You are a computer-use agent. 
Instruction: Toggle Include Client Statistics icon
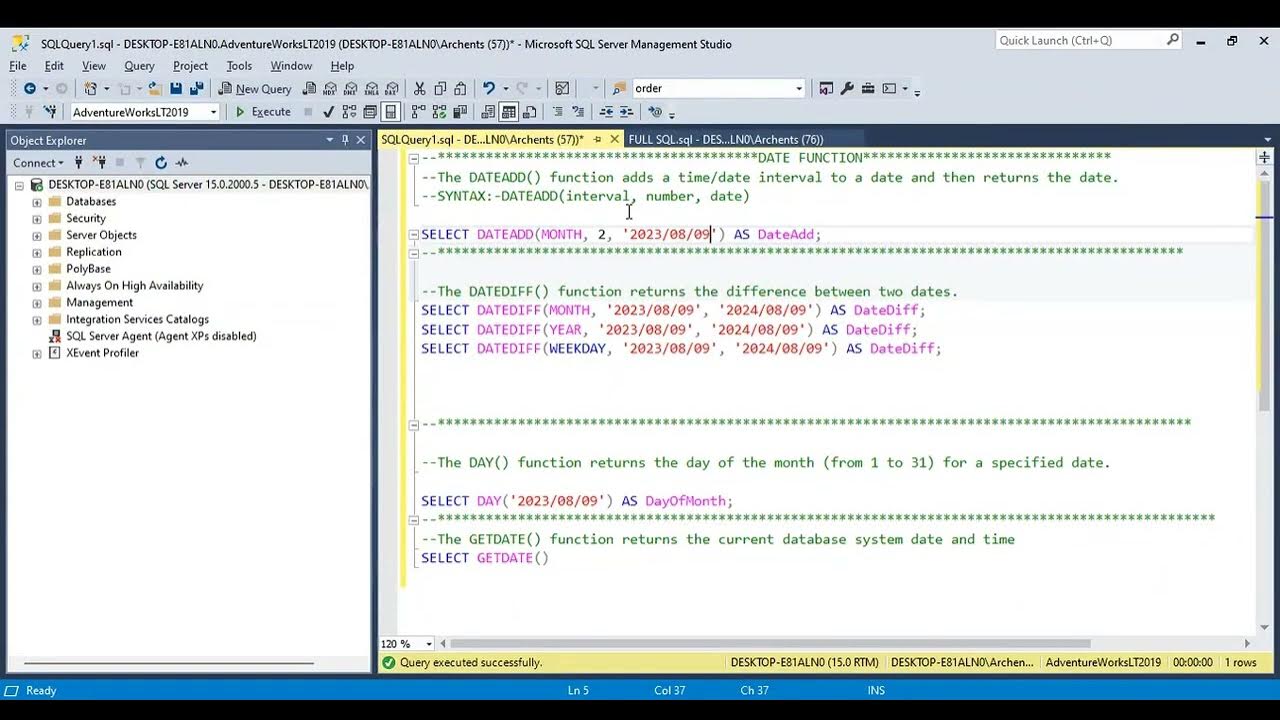tap(460, 112)
